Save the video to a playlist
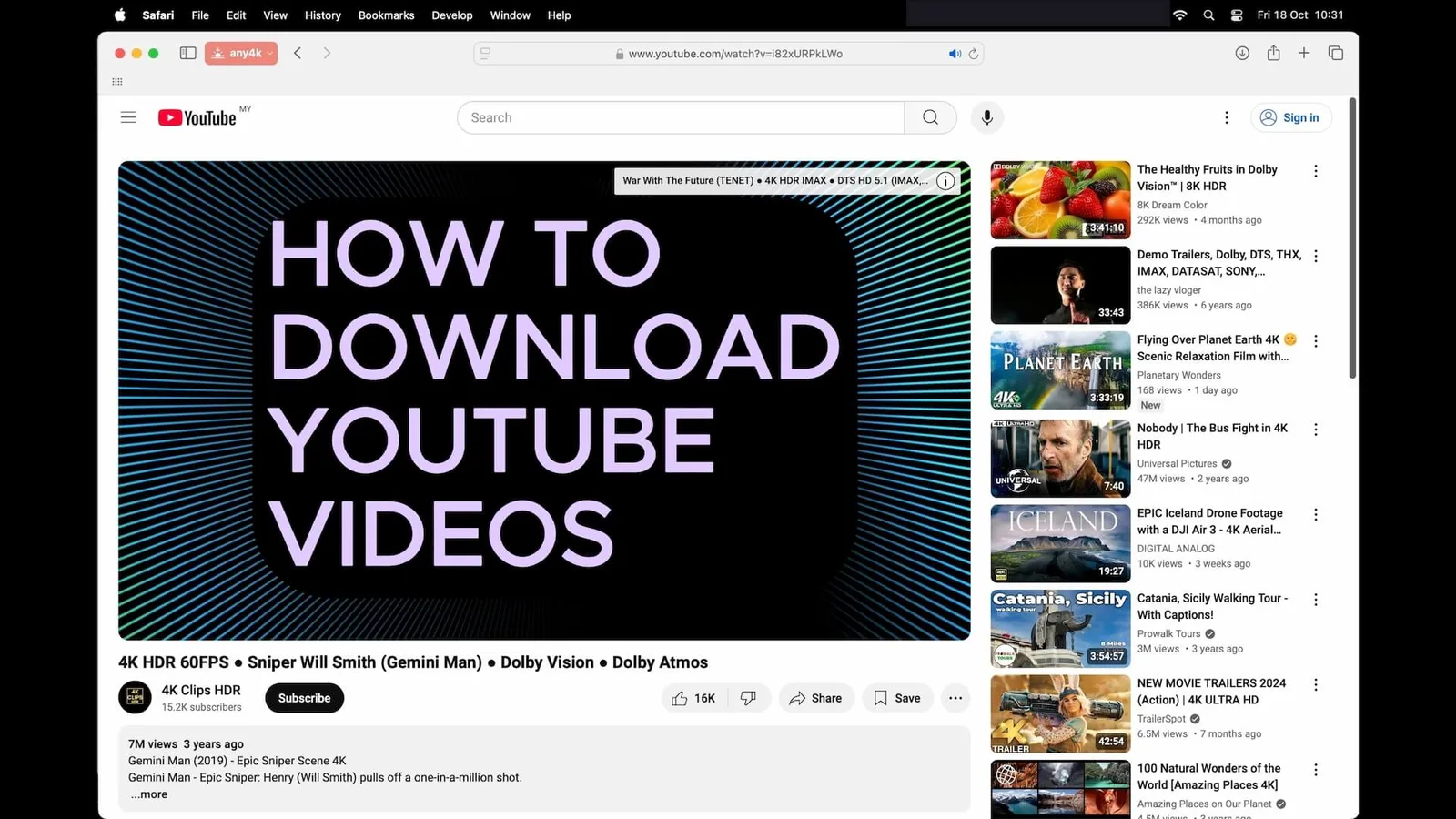This screenshot has width=1456, height=819. [897, 698]
